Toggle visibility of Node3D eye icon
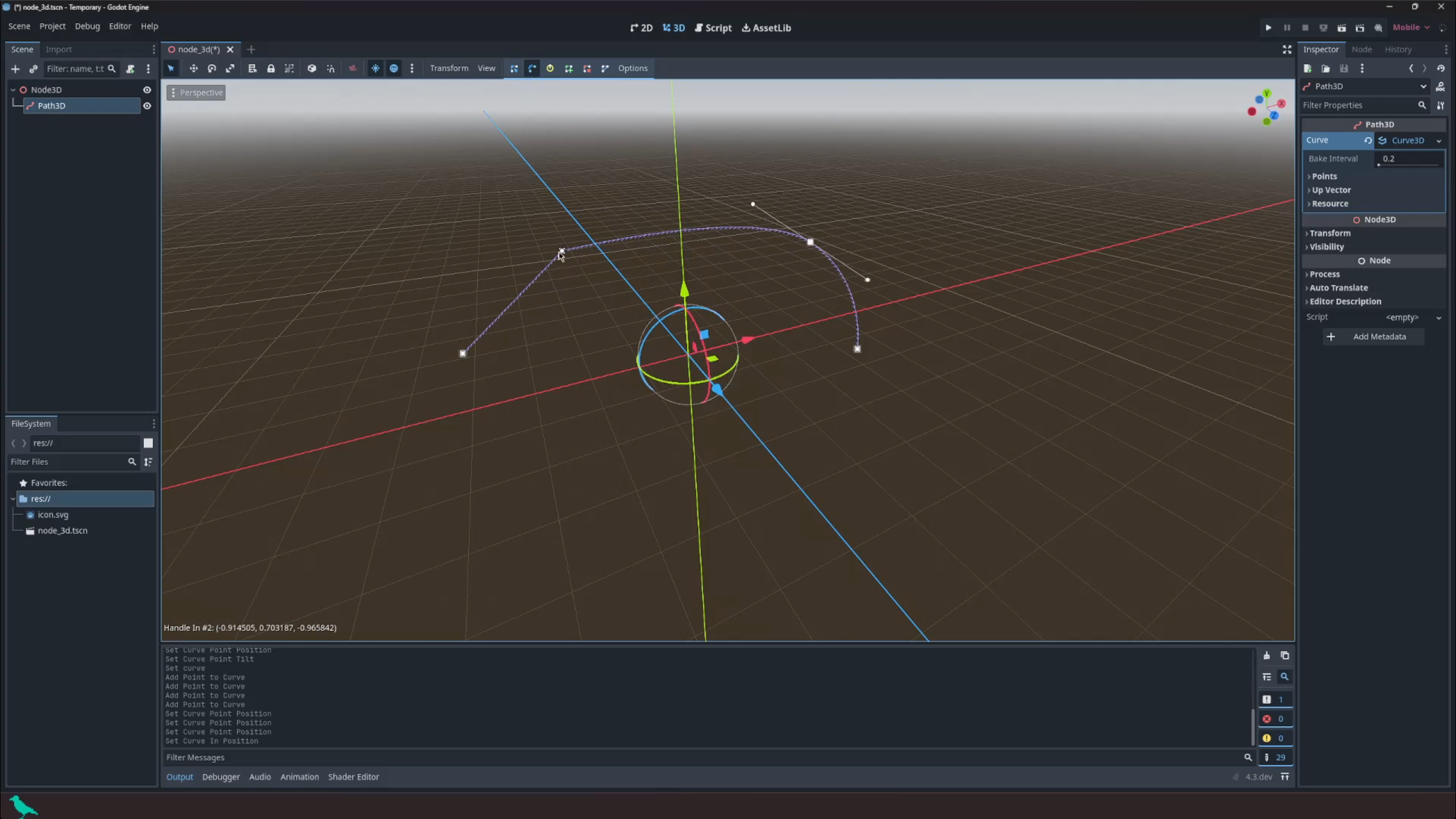This screenshot has height=819, width=1456. pos(147,89)
